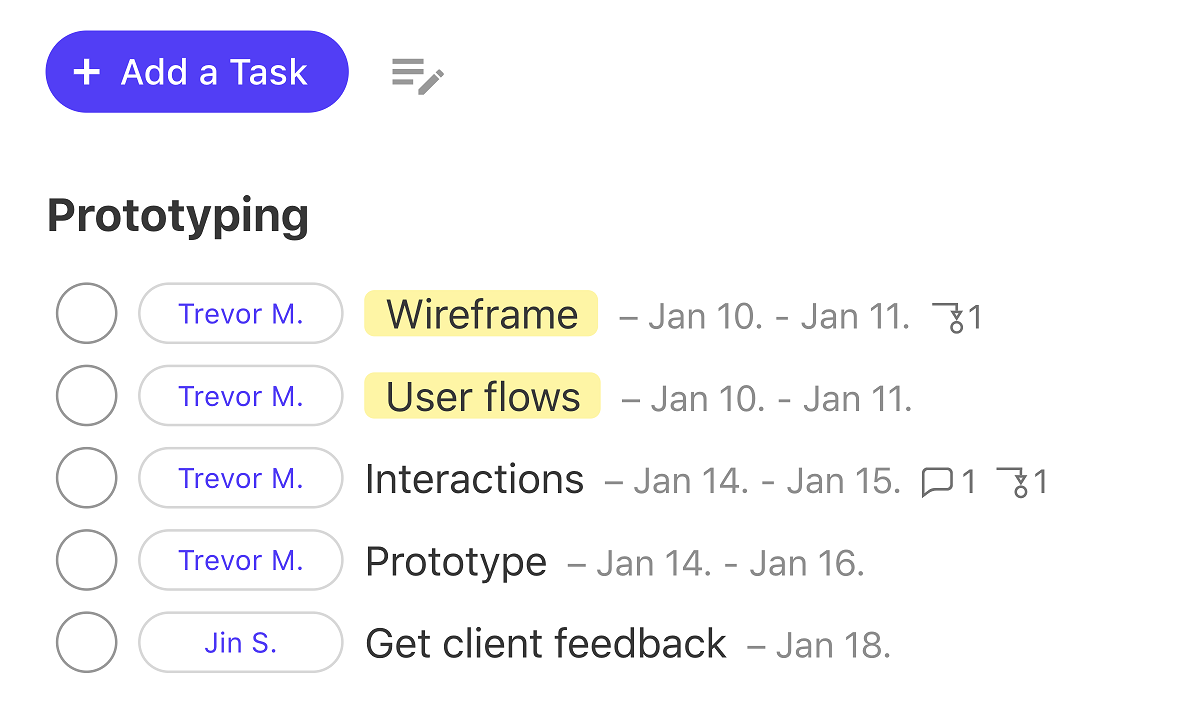Viewport: 1200px width, 701px height.
Task: Check off the User flows task
Action: pyautogui.click(x=86, y=396)
